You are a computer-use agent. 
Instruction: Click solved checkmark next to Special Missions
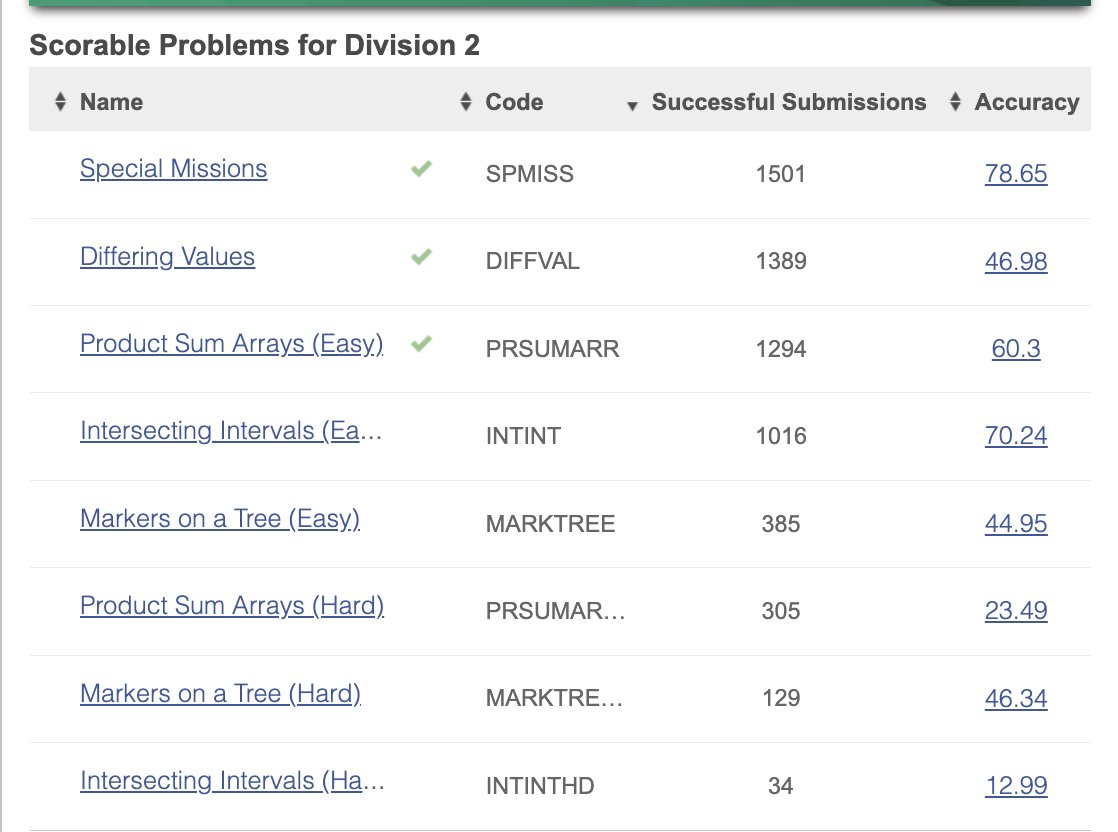click(421, 169)
